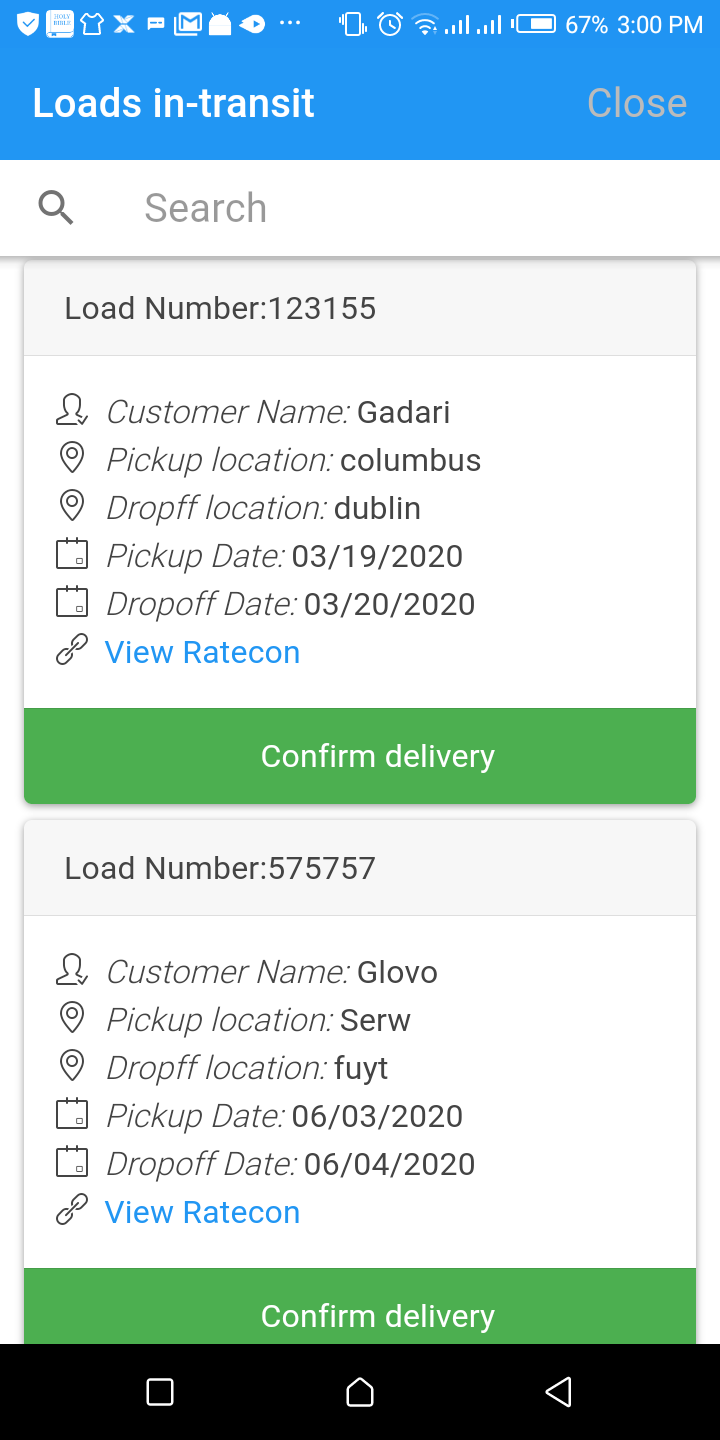The height and width of the screenshot is (1440, 720).
Task: Tap link chain icon for load 123155
Action: [x=72, y=652]
